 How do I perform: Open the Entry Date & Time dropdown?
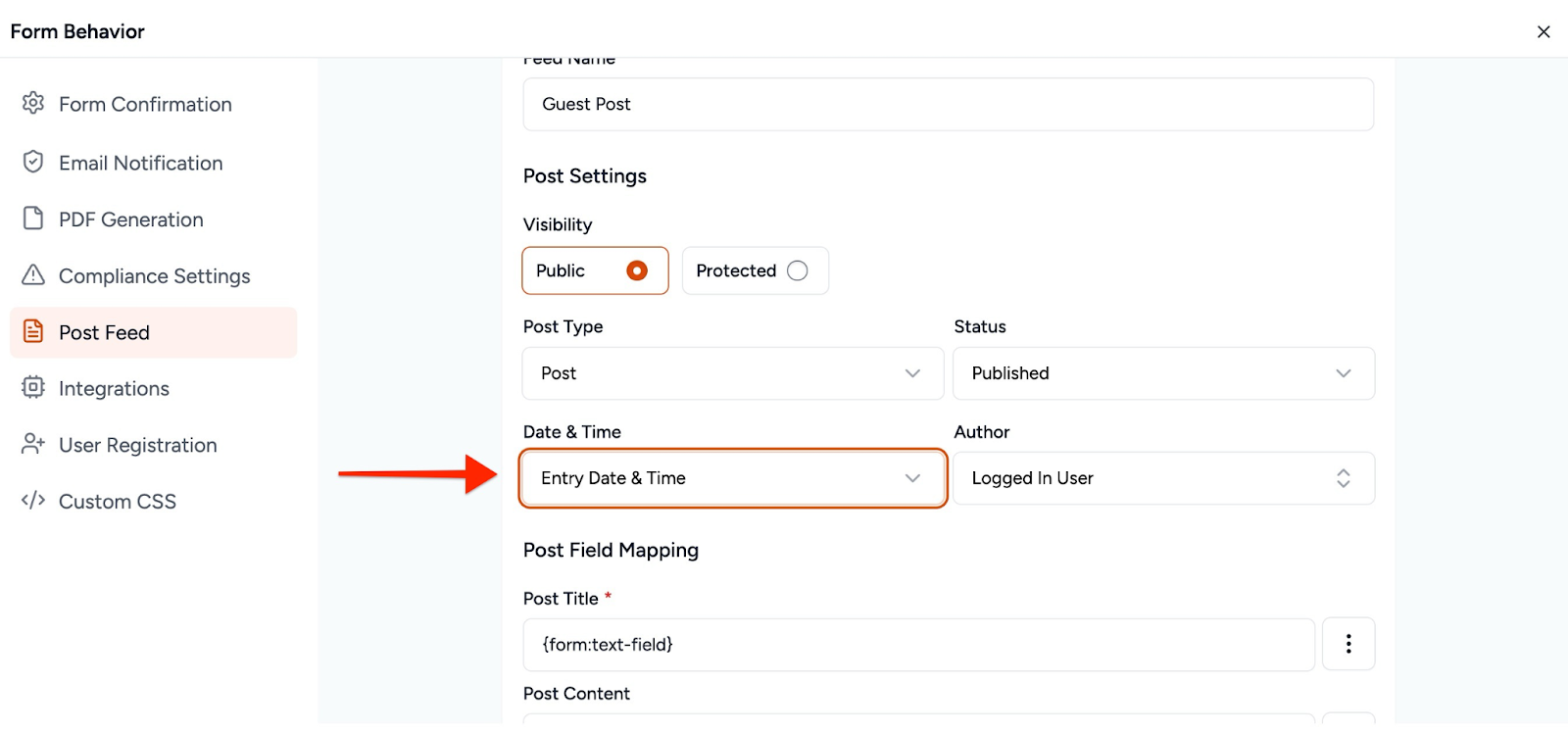pyautogui.click(x=732, y=478)
